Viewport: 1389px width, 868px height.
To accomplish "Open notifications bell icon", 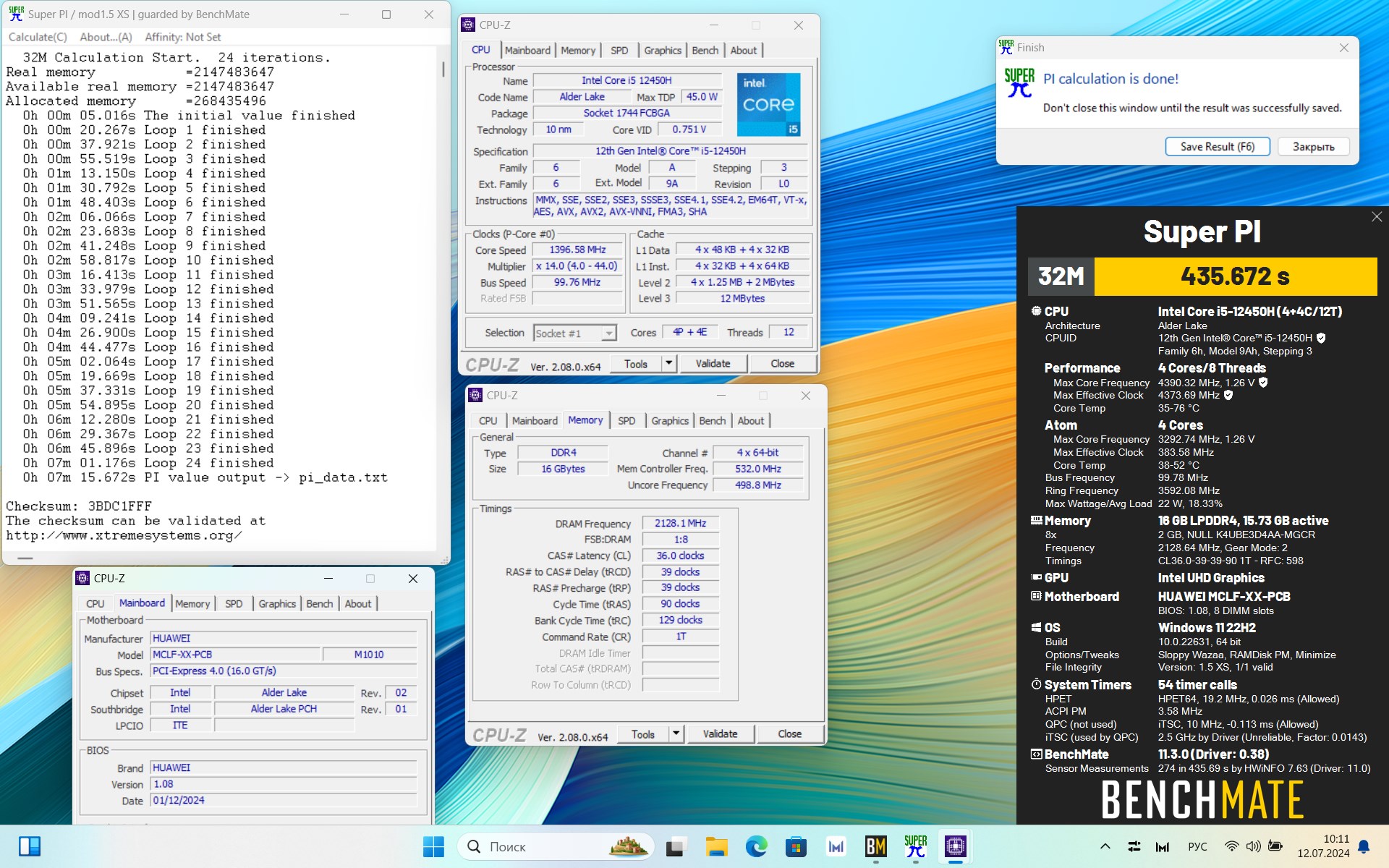I will tap(1364, 846).
